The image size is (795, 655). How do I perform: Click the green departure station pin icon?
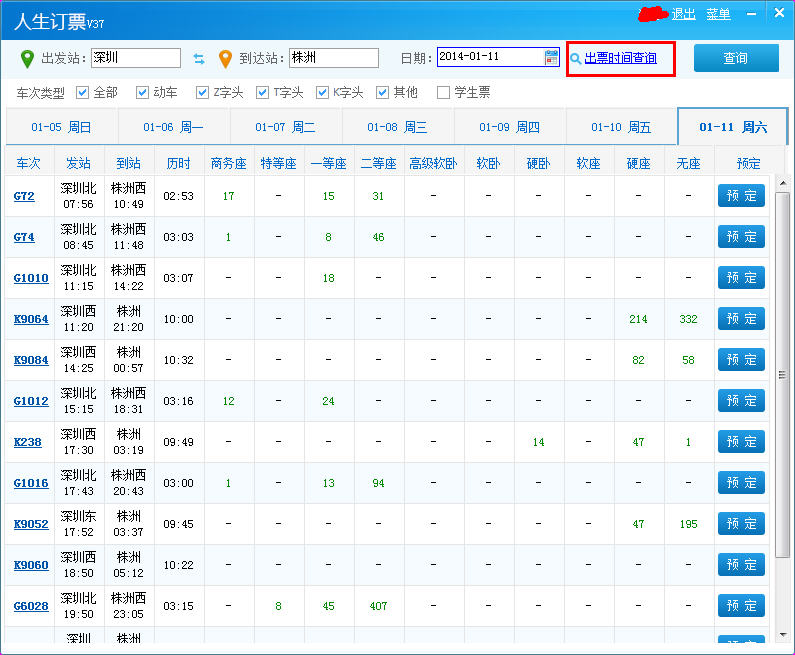(x=27, y=59)
